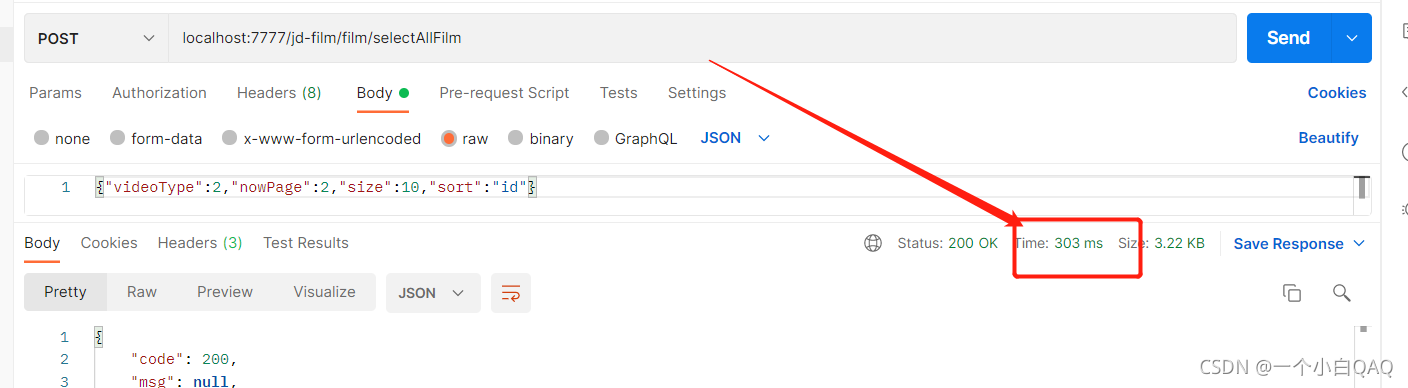The width and height of the screenshot is (1408, 388).
Task: Switch to the Headers (8) tab
Action: [x=279, y=93]
